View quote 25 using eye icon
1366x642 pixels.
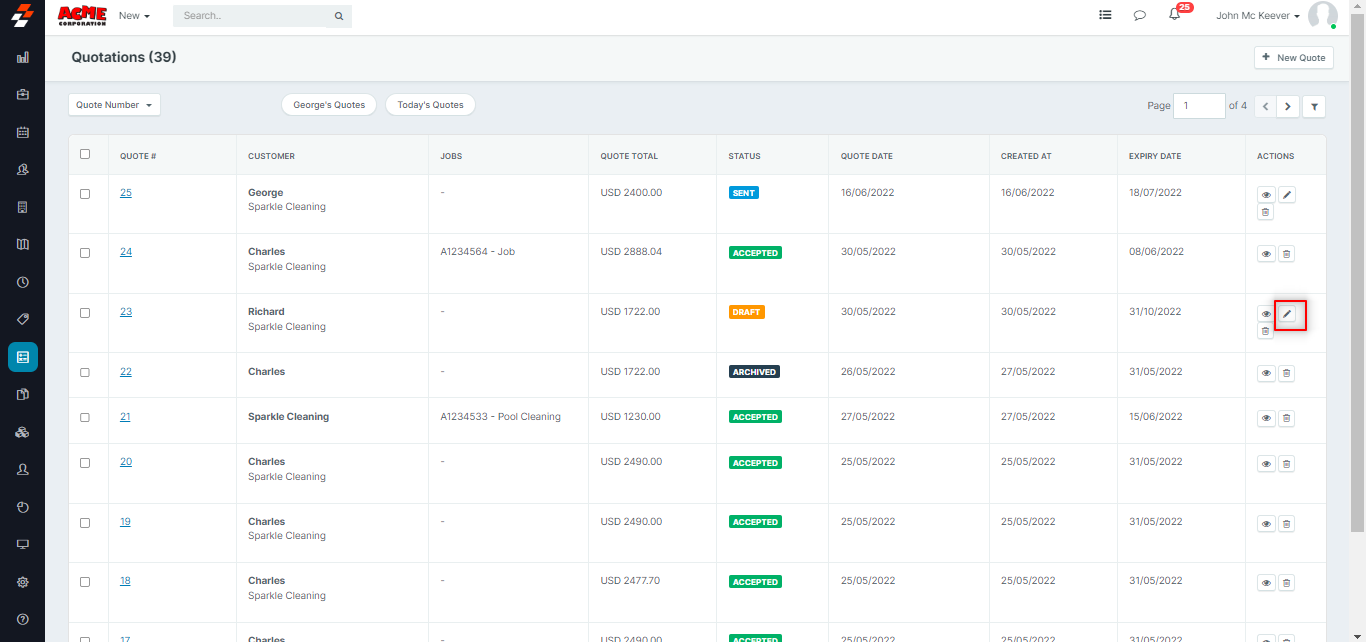(1266, 195)
